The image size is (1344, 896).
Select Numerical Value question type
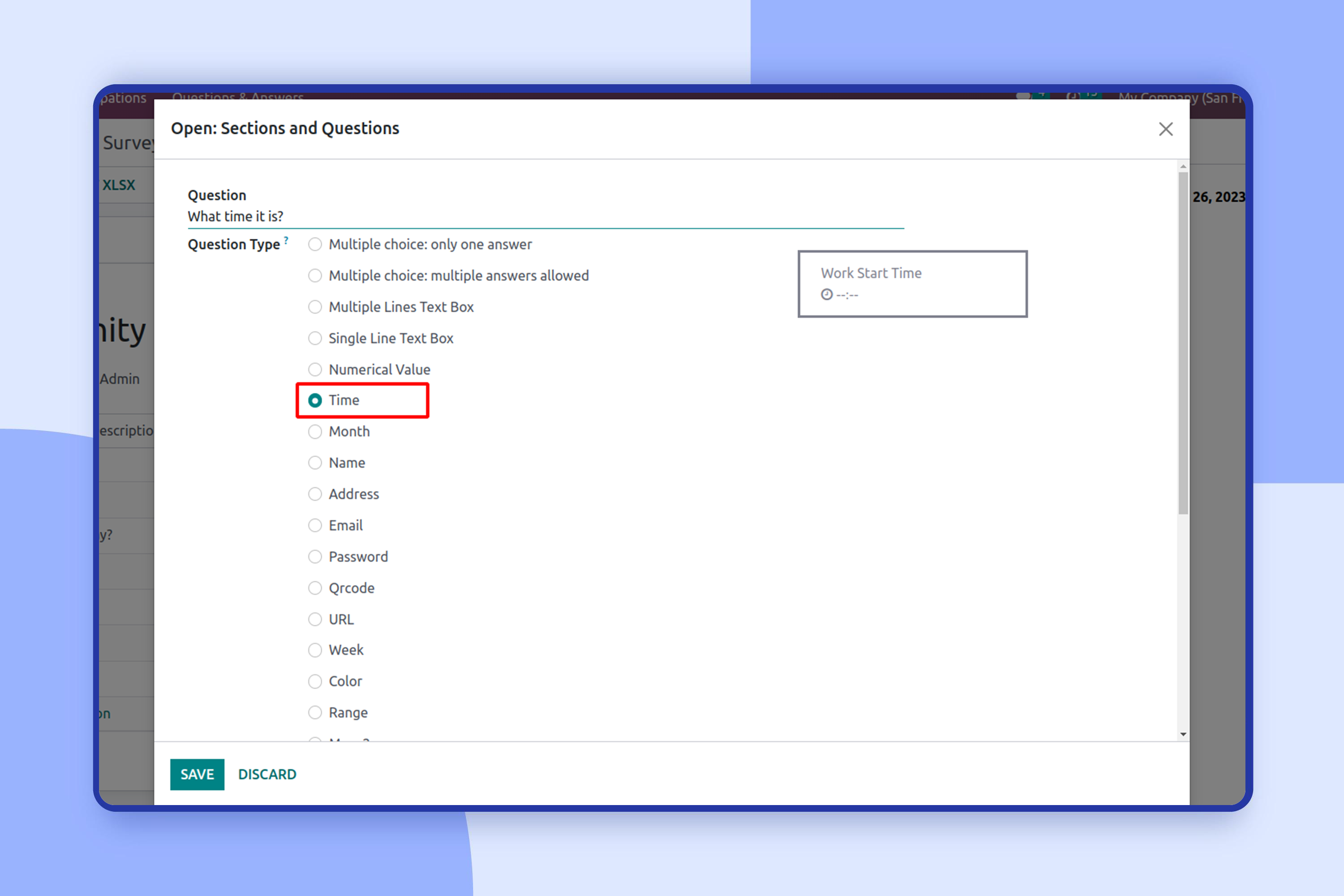tap(315, 370)
